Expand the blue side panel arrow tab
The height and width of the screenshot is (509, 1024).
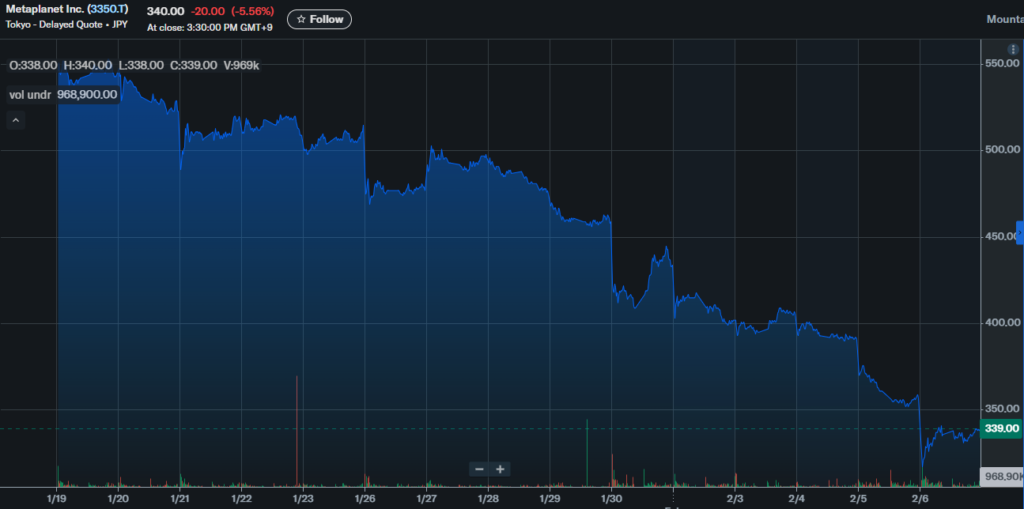click(1019, 232)
